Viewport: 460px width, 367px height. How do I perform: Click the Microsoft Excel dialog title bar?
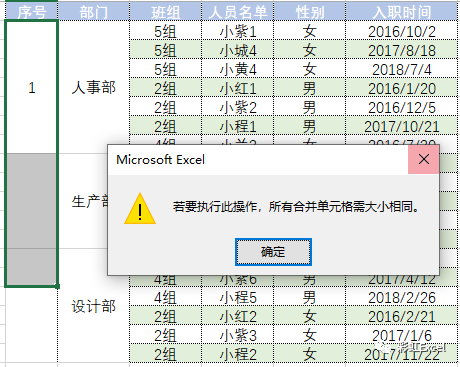pyautogui.click(x=258, y=160)
